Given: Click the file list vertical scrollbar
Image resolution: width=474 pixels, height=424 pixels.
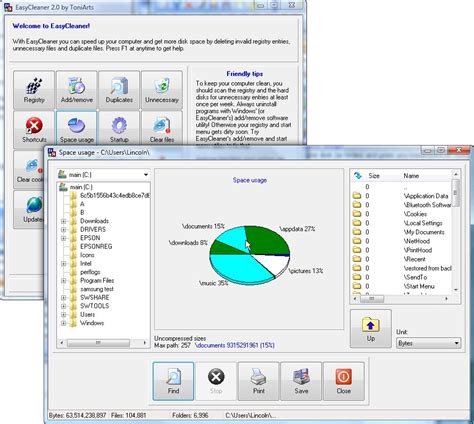Looking at the screenshot, I should 456,232.
